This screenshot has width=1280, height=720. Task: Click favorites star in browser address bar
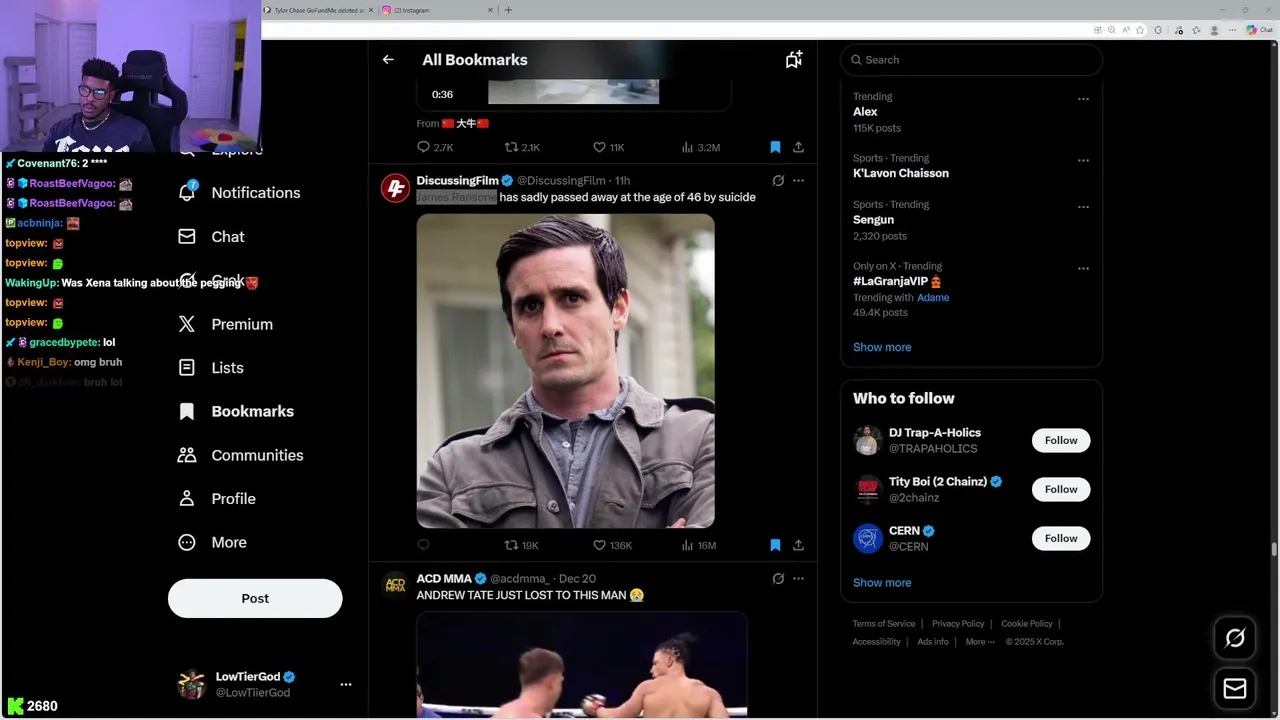point(1140,30)
